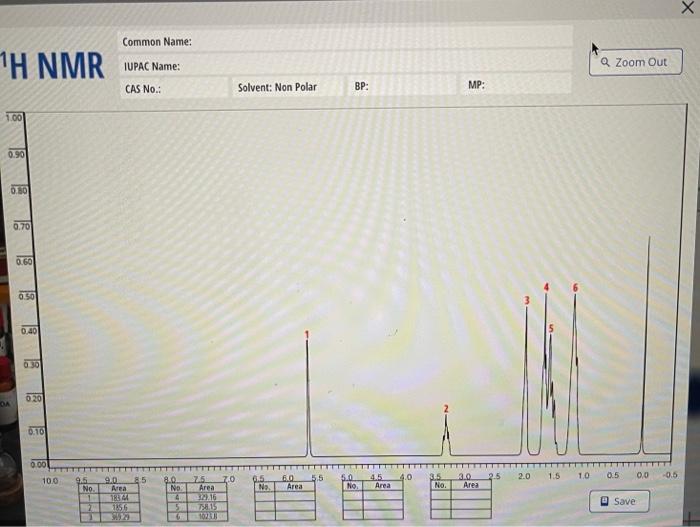Click area value 183.44 in table
This screenshot has width=700, height=527.
(x=119, y=498)
